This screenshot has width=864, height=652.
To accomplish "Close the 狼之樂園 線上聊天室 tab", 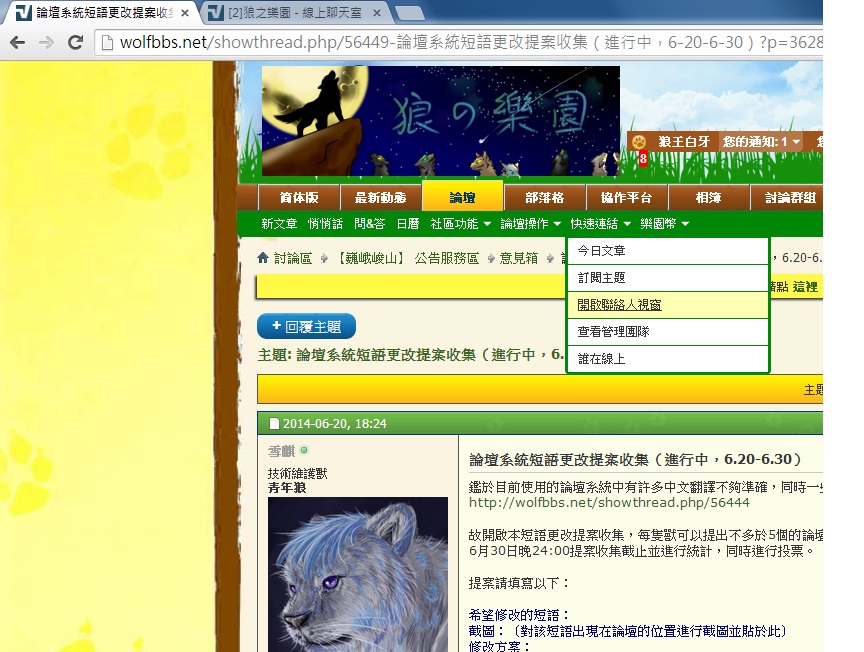I will point(377,13).
